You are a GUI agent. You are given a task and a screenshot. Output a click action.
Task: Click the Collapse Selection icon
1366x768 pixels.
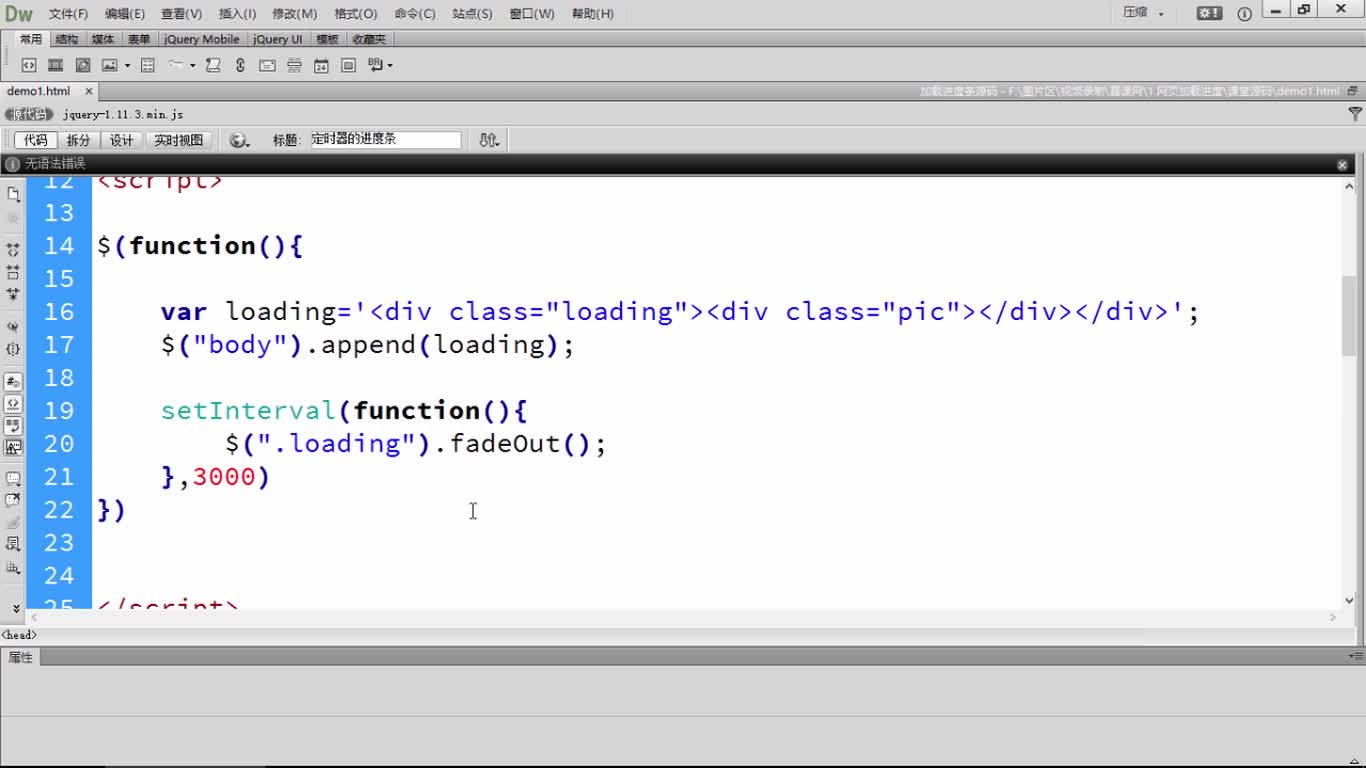13,272
